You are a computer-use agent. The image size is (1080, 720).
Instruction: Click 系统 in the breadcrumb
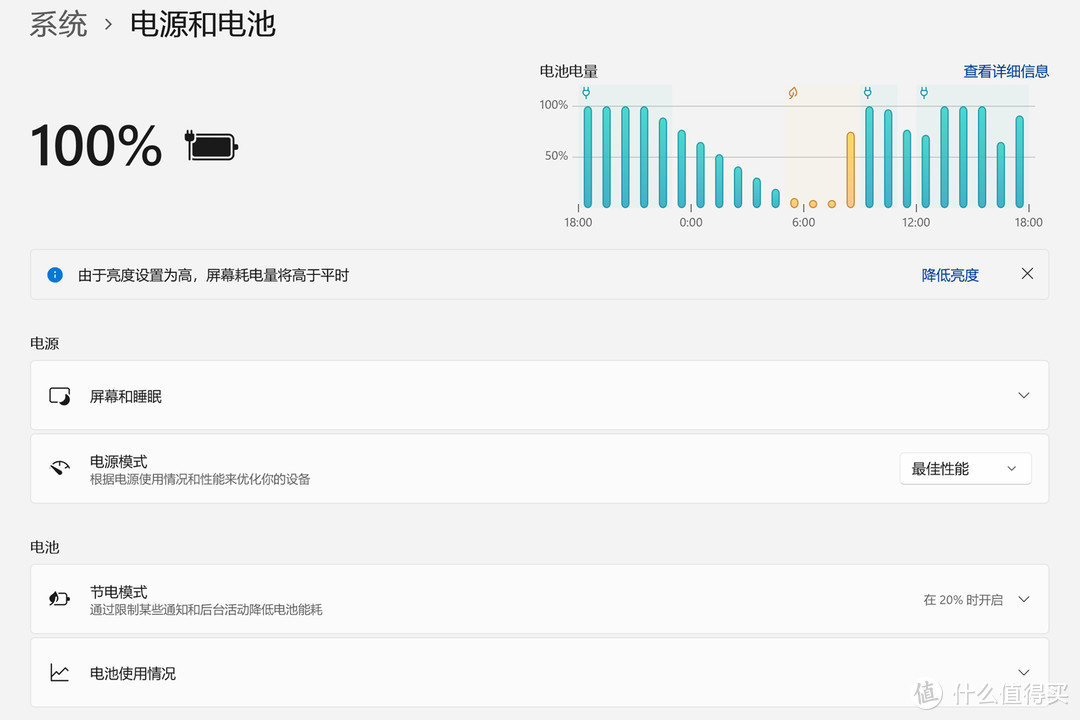[58, 24]
